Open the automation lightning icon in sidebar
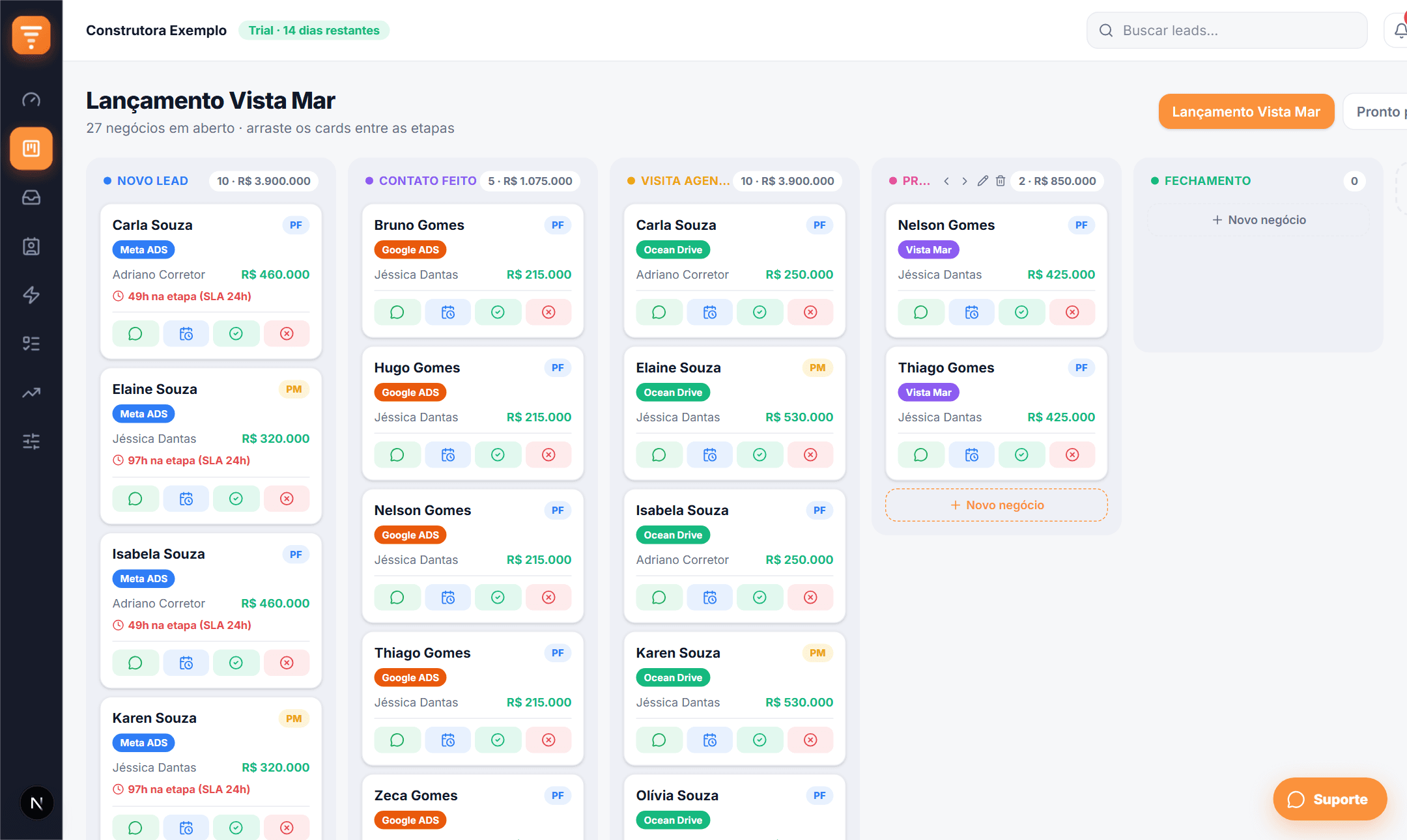 31,295
